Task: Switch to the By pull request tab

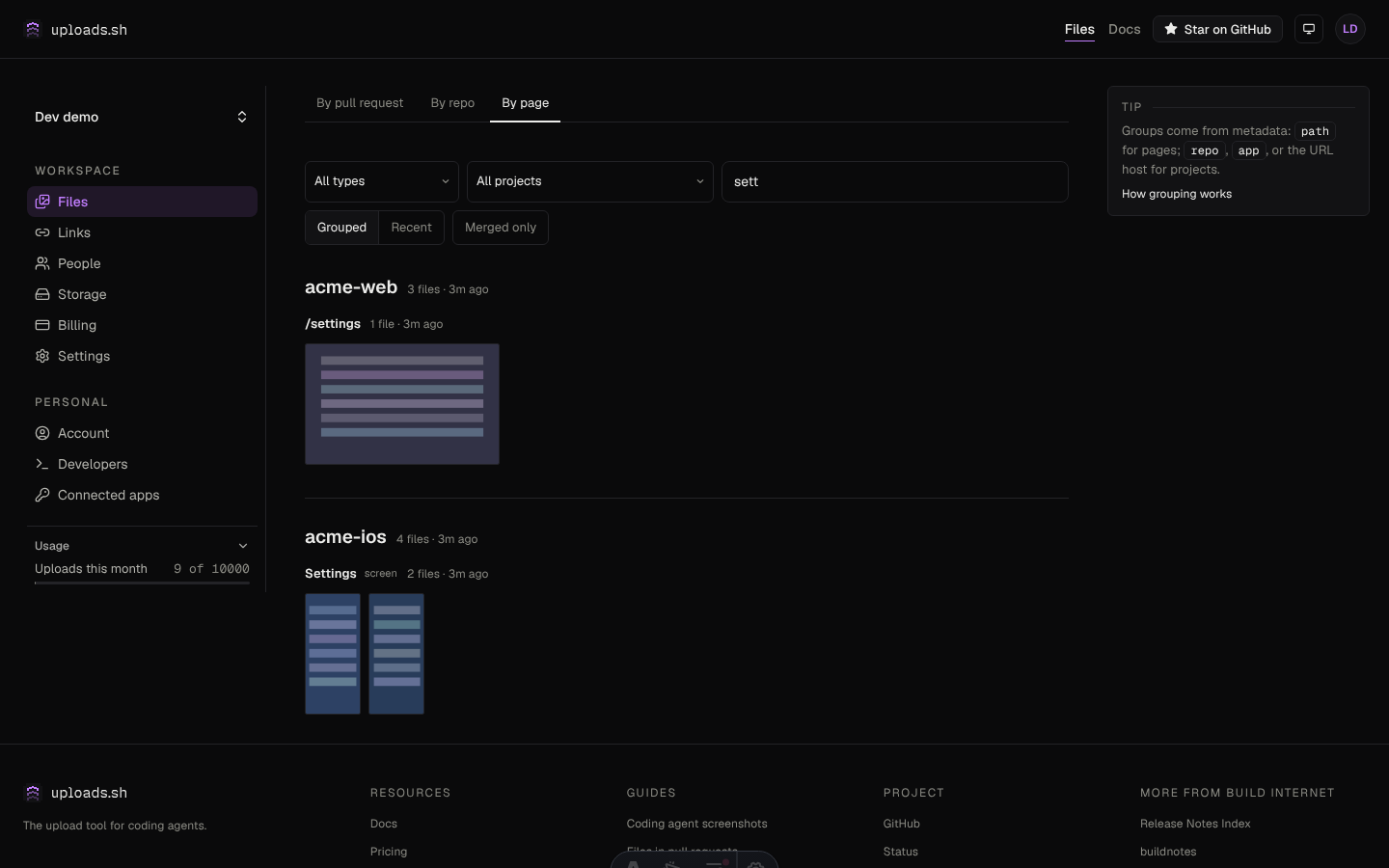Action: [360, 103]
